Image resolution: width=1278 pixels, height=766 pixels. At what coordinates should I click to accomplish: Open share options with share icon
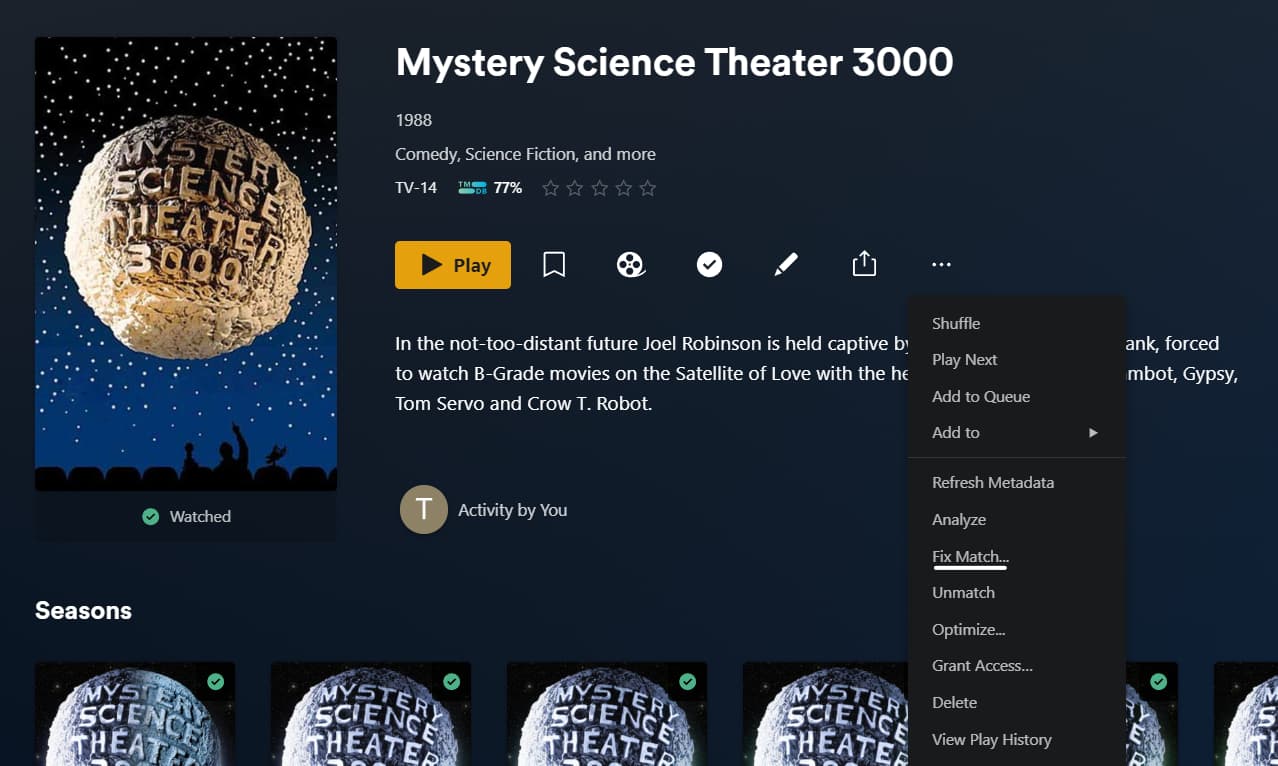coord(864,265)
